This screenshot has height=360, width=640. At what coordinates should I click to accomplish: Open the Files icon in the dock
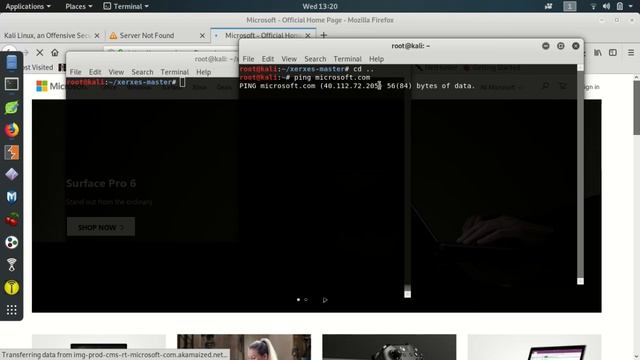(11, 62)
